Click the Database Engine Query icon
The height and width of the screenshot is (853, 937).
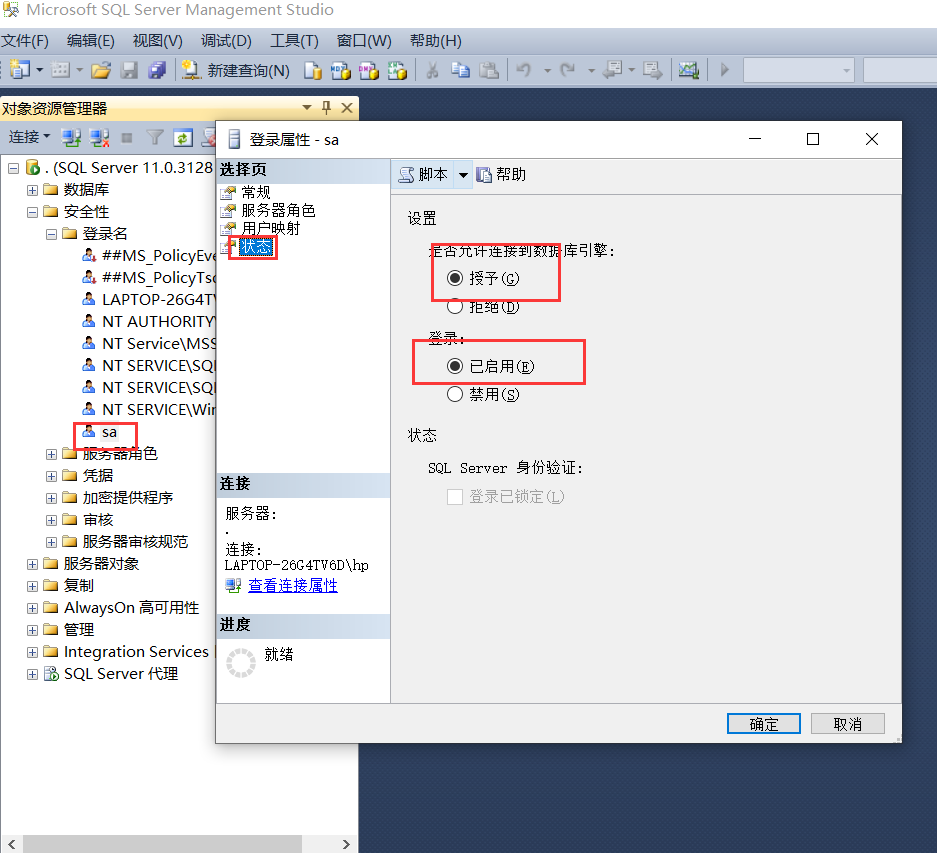312,71
